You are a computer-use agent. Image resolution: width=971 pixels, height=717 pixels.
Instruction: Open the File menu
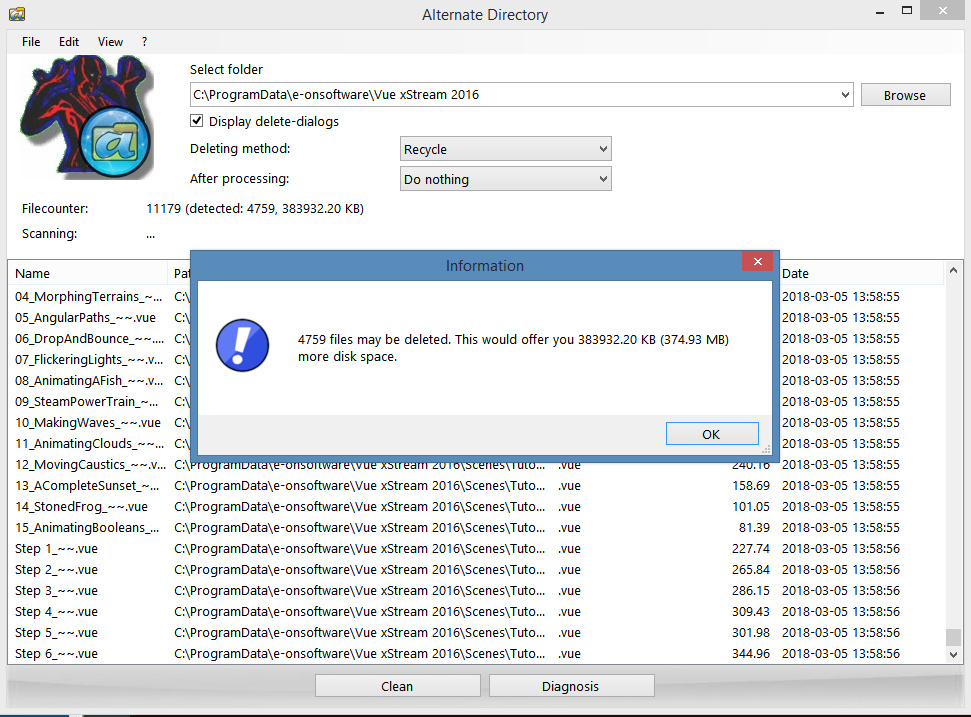tap(31, 42)
